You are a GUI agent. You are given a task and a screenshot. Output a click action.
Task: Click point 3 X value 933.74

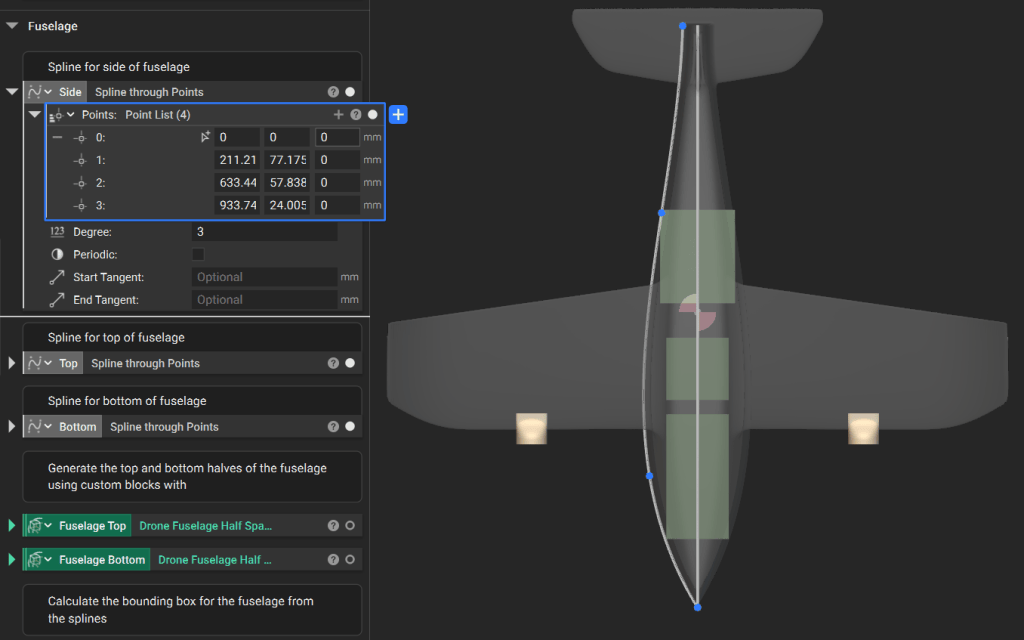click(x=237, y=206)
